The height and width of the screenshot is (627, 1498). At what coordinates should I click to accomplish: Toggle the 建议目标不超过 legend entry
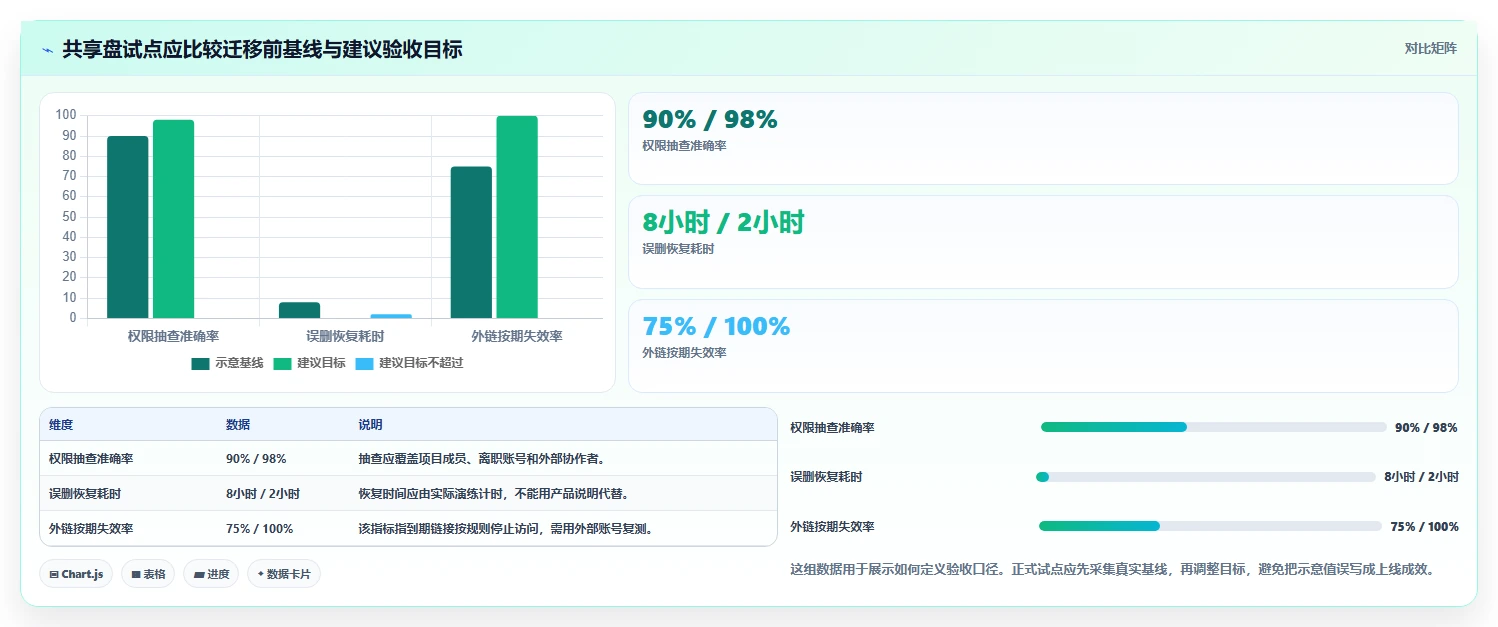(x=409, y=363)
